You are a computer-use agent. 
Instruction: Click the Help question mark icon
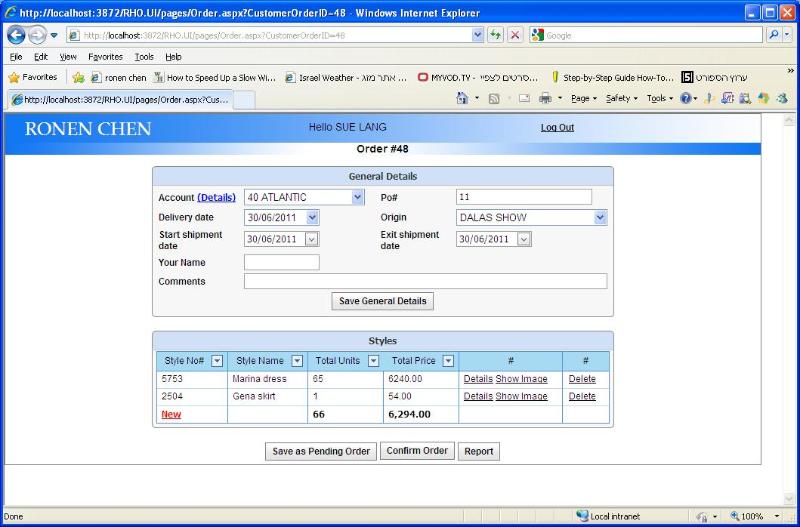click(686, 98)
